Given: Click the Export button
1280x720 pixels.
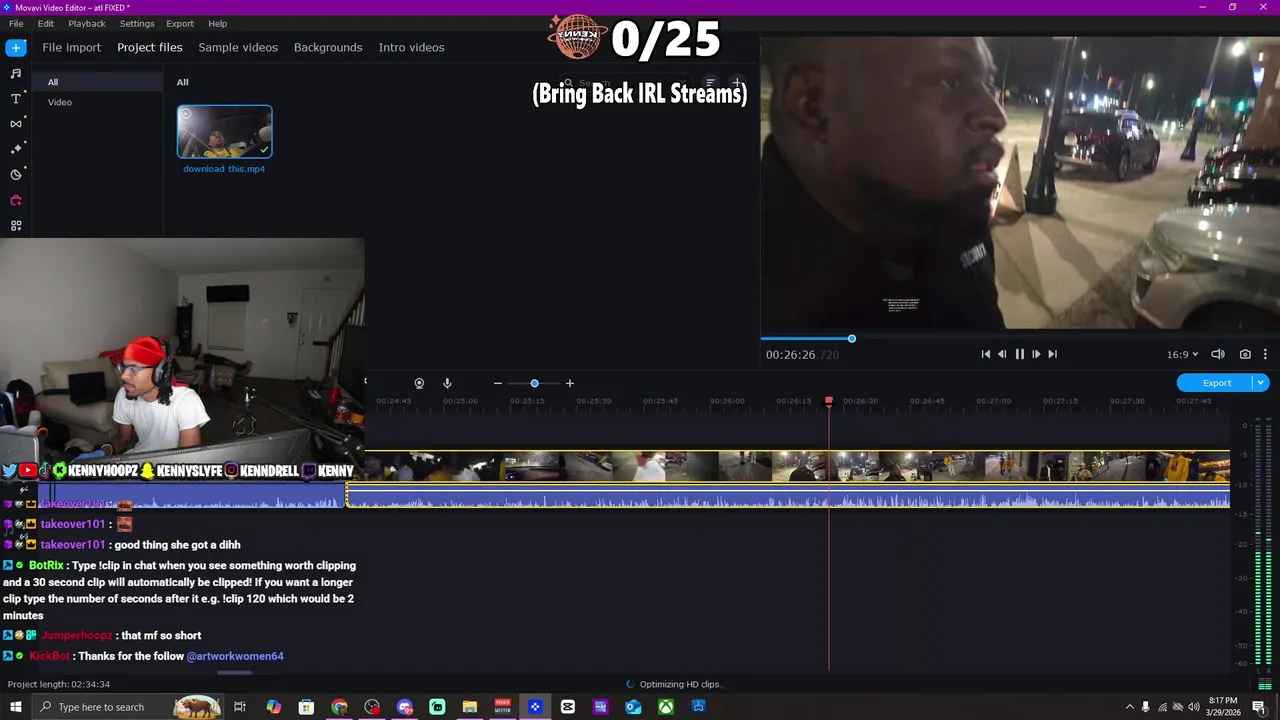Looking at the screenshot, I should (1216, 383).
